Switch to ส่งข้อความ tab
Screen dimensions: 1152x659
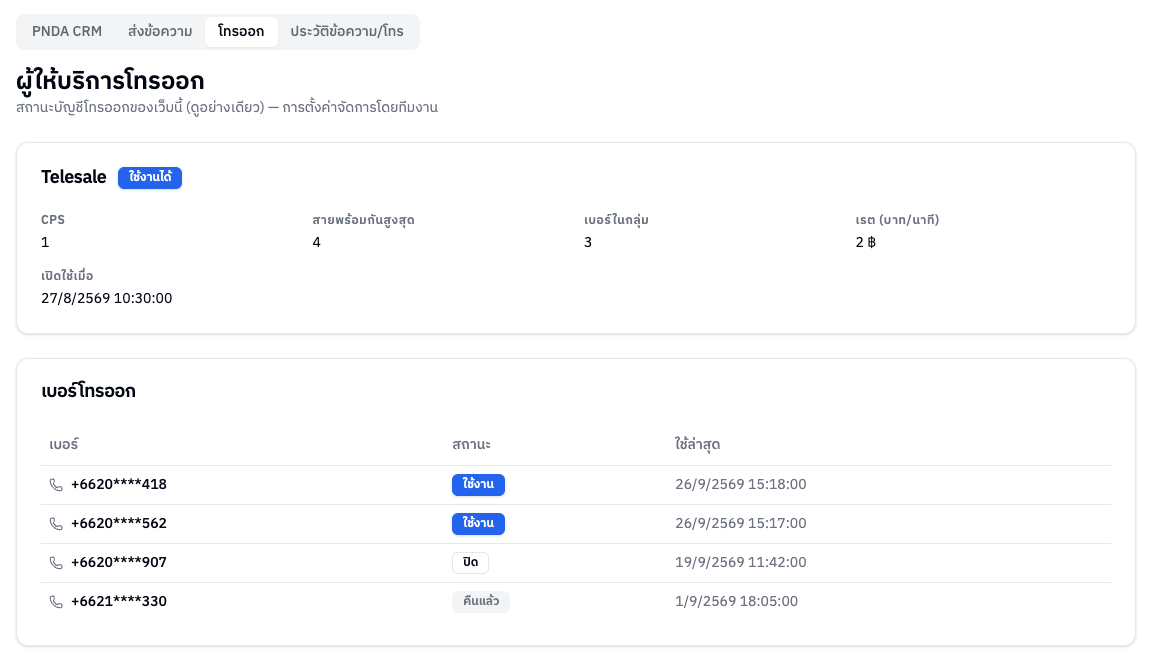coord(160,32)
